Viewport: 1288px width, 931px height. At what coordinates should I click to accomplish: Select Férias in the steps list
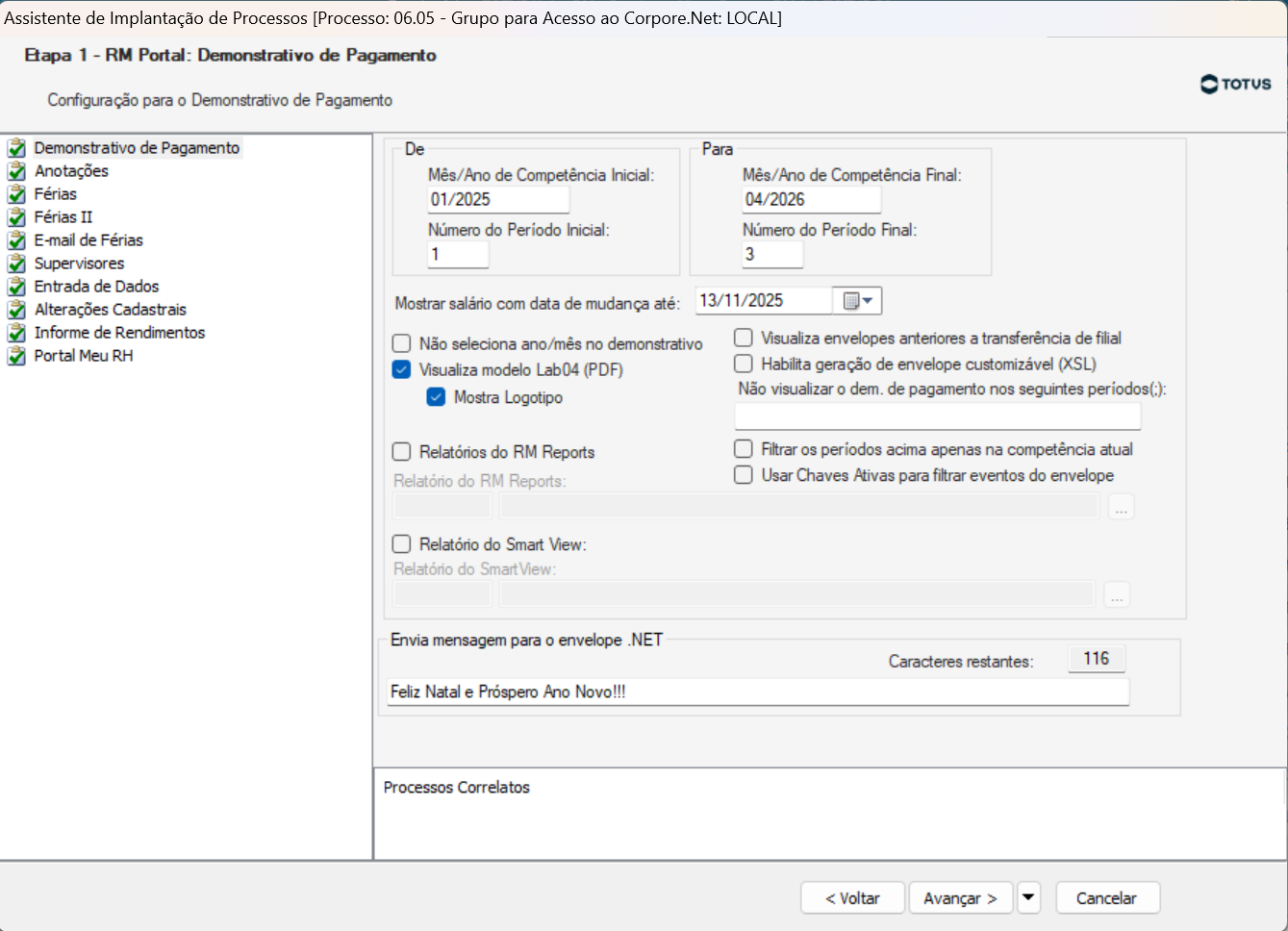55,194
